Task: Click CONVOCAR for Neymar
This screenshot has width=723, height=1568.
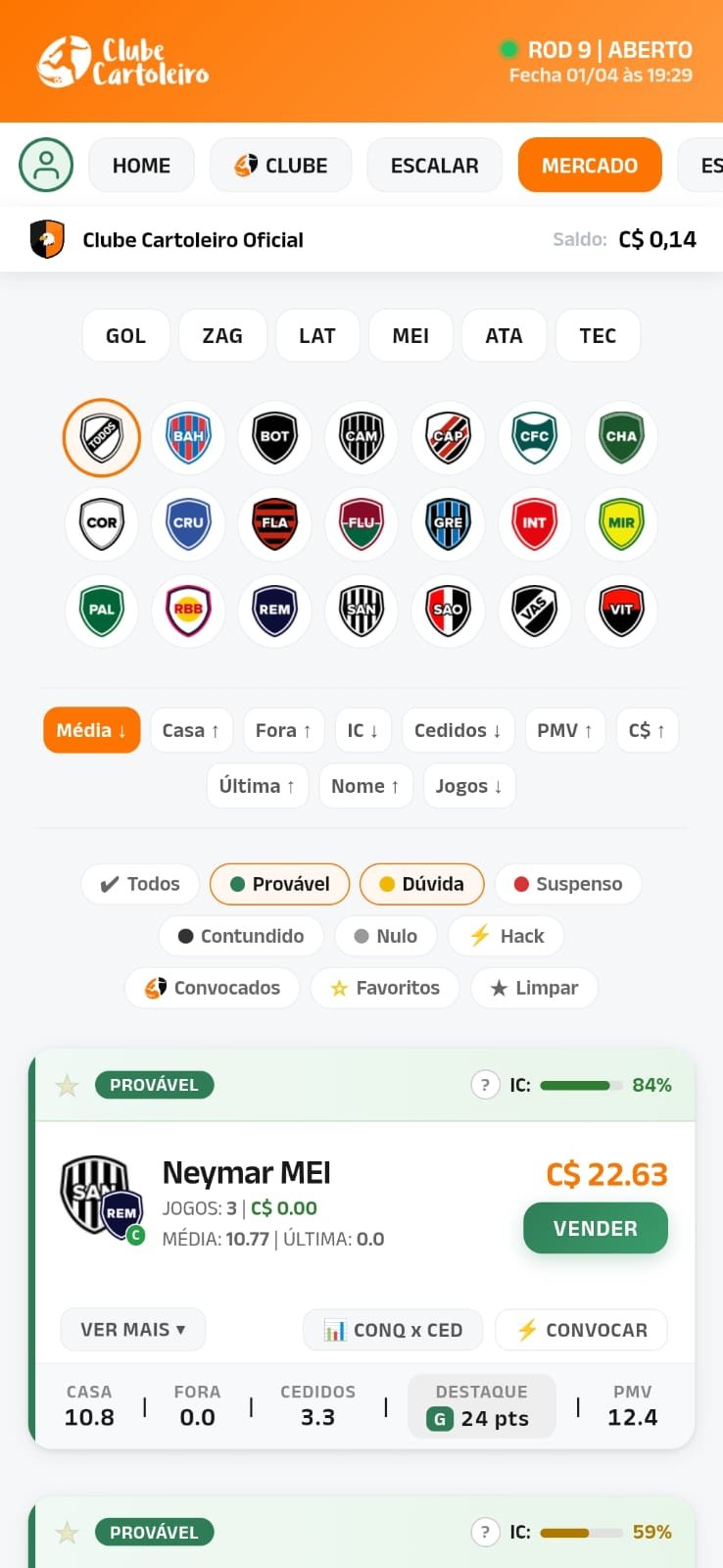Action: [x=581, y=1329]
